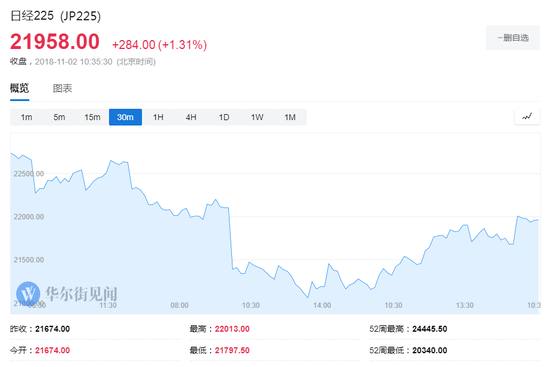550x367 pixels.
Task: Click the 日经225 (JP225) title
Action: 56,16
